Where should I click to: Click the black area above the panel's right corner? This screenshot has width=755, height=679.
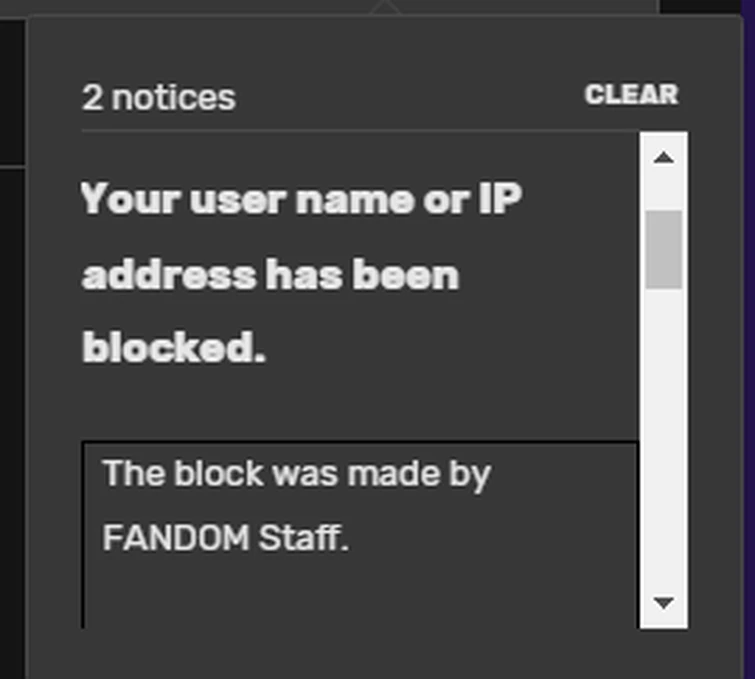[700, 7]
